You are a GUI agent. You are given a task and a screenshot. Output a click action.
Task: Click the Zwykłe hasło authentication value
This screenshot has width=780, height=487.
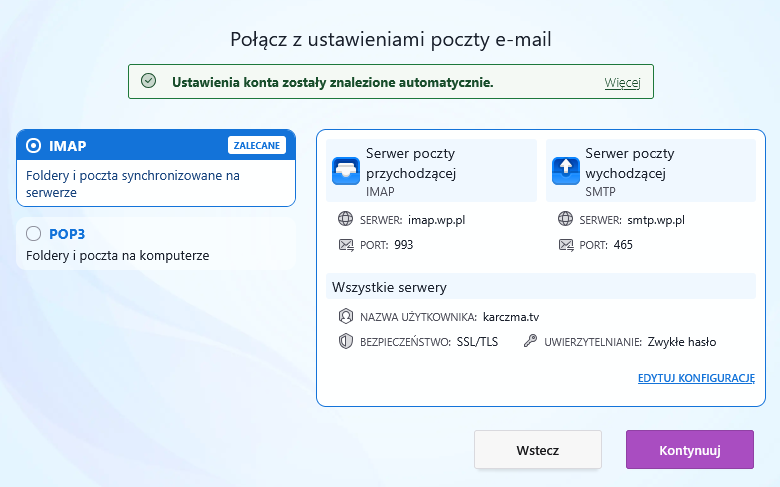pos(682,342)
